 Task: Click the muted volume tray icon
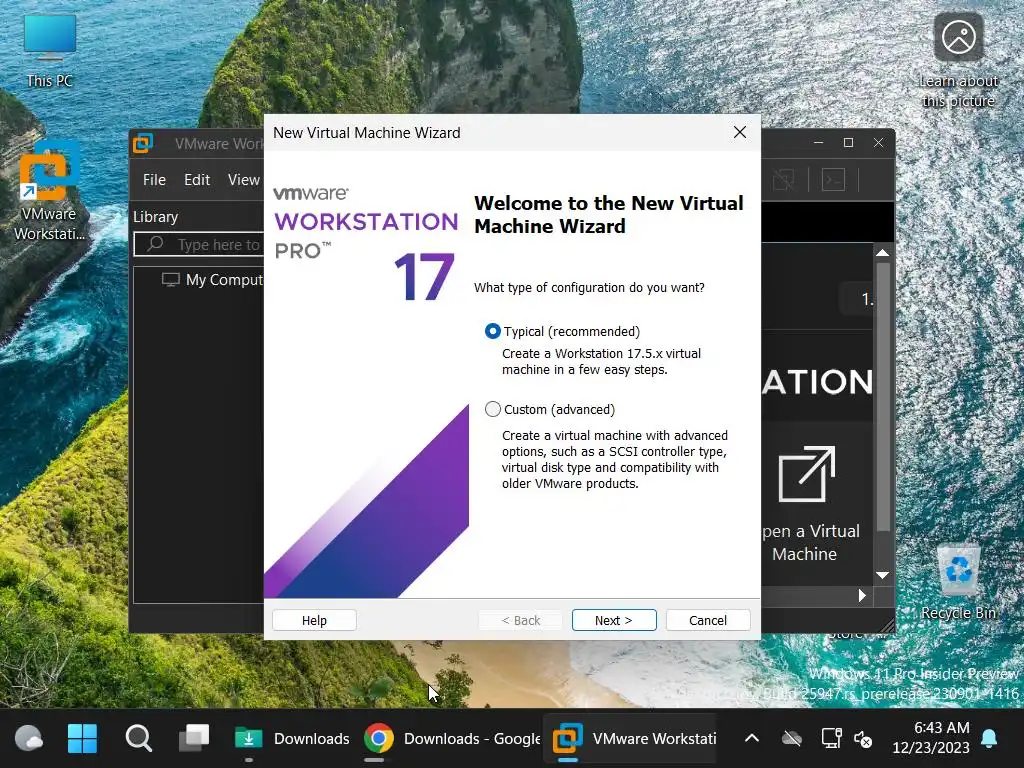(x=863, y=739)
